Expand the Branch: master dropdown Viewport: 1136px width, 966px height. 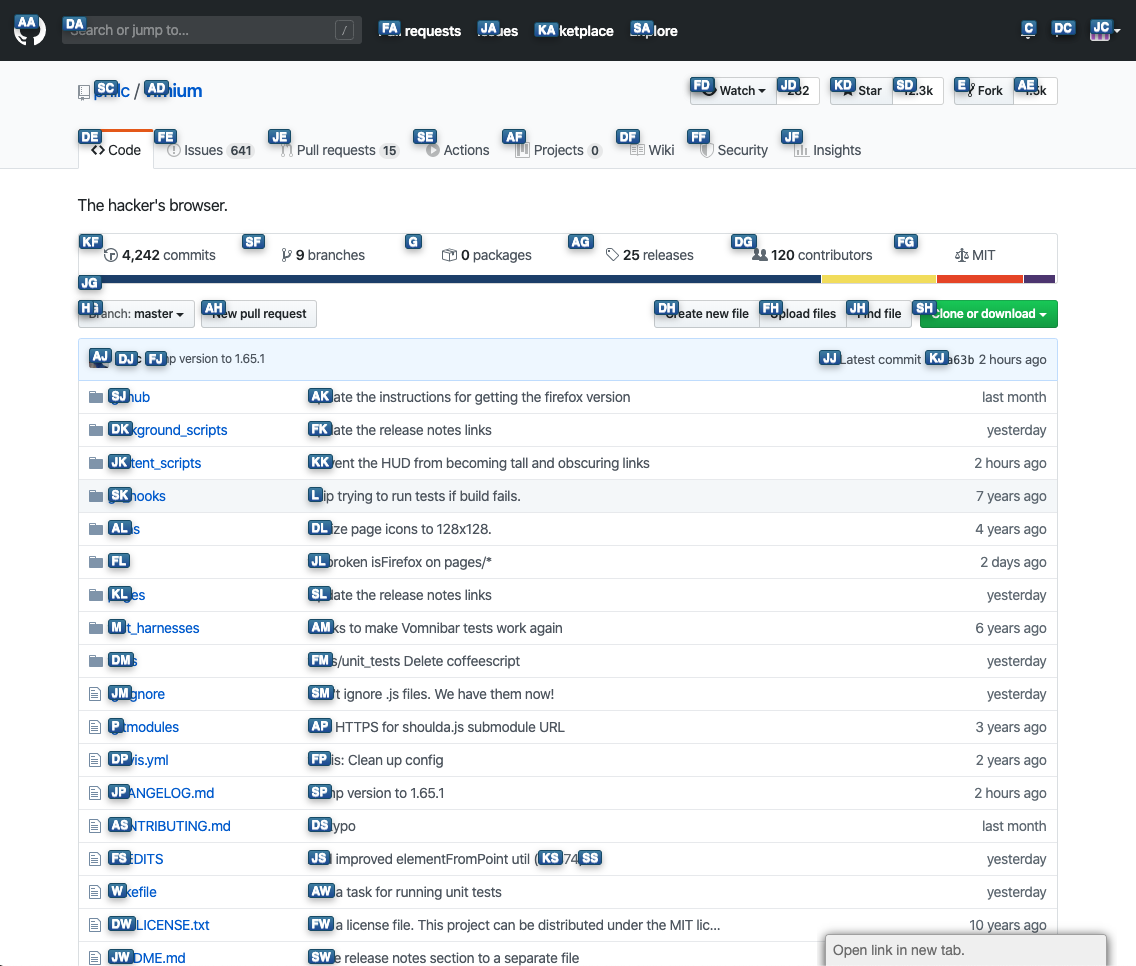click(x=136, y=314)
